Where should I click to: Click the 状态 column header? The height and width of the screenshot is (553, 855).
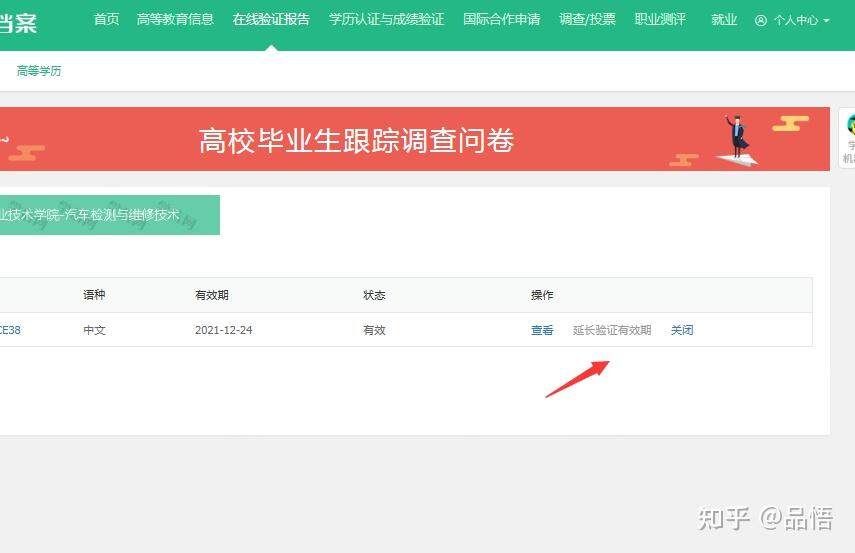click(374, 295)
